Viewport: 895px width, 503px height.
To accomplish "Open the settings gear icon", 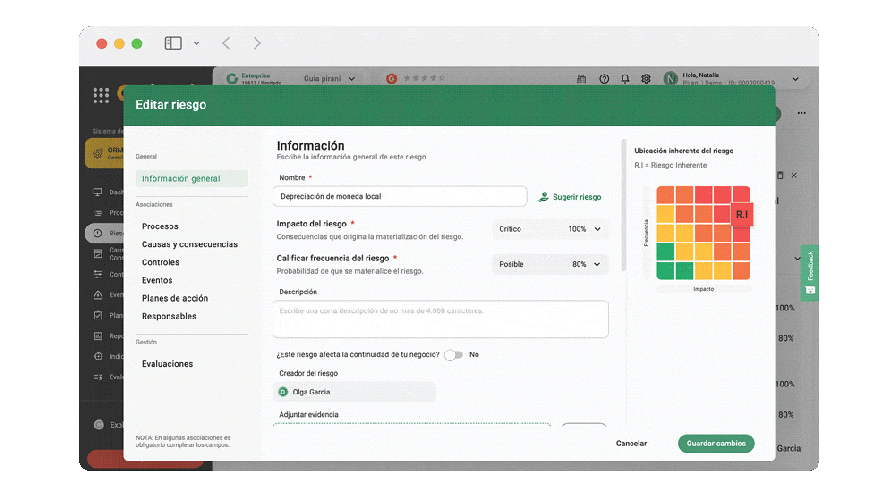I will 646,79.
